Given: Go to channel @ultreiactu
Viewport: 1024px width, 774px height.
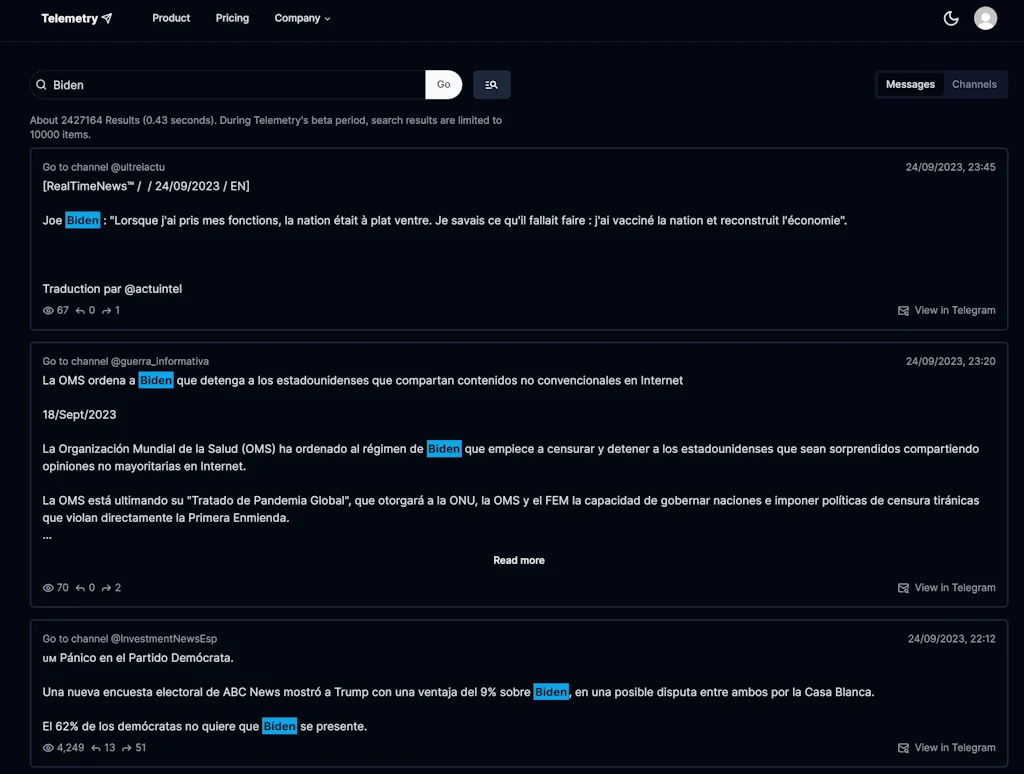Looking at the screenshot, I should point(103,167).
